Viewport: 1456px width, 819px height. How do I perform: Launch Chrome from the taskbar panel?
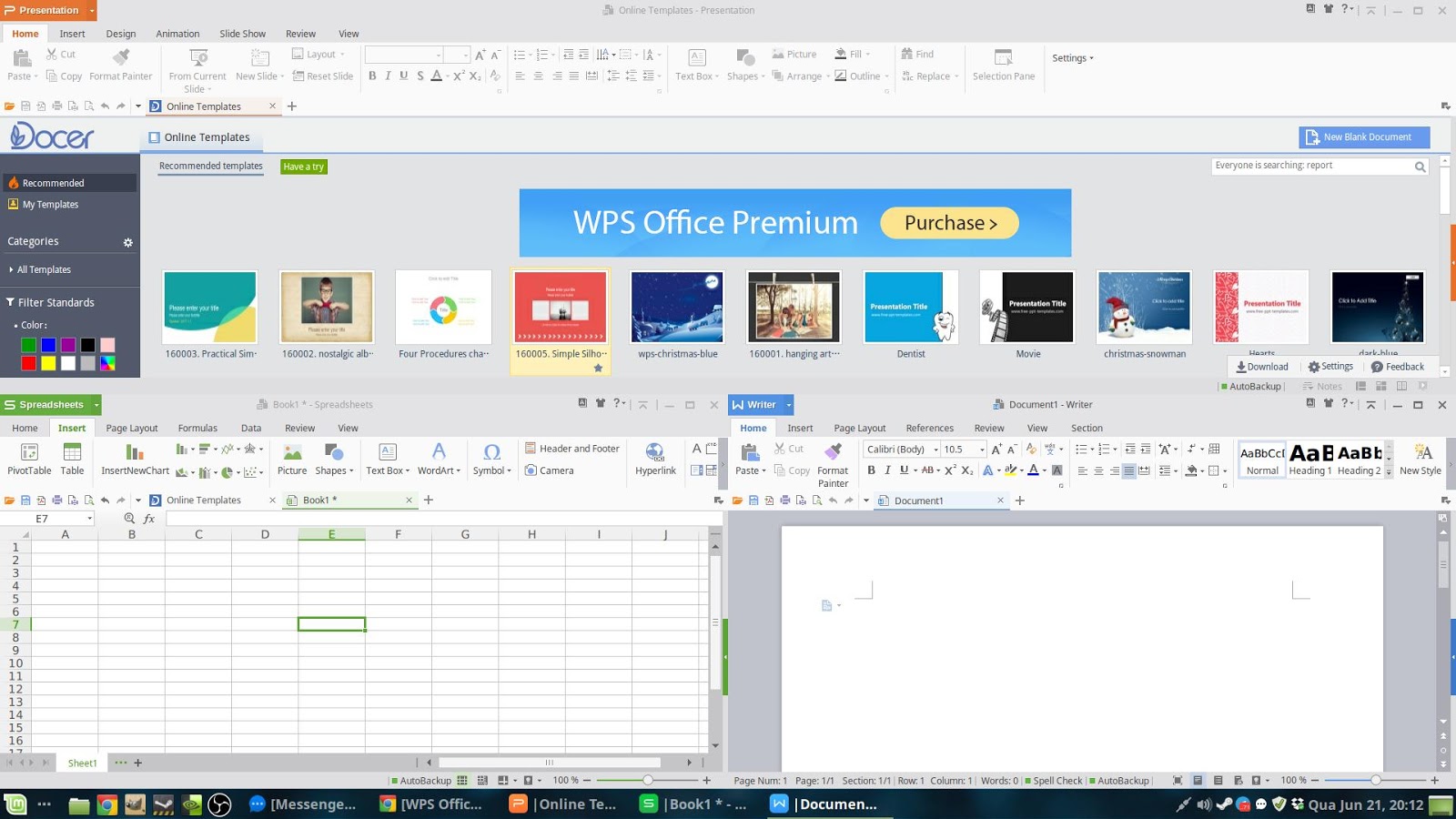pos(106,804)
